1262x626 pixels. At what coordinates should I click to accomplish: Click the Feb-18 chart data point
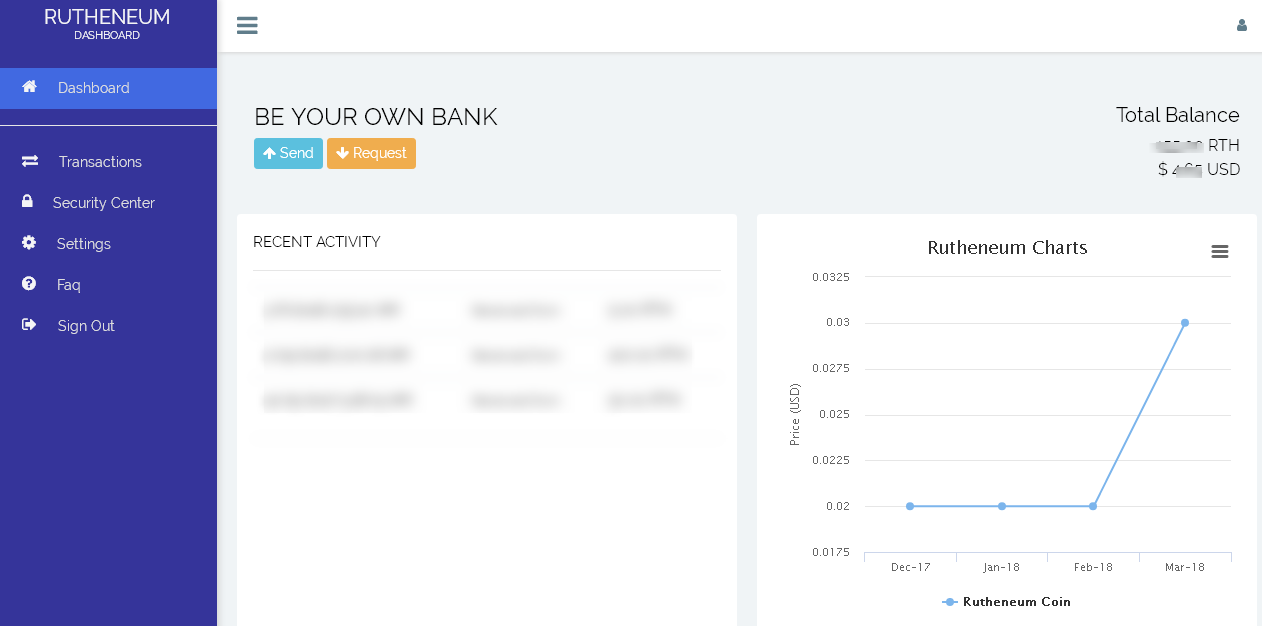point(1093,506)
